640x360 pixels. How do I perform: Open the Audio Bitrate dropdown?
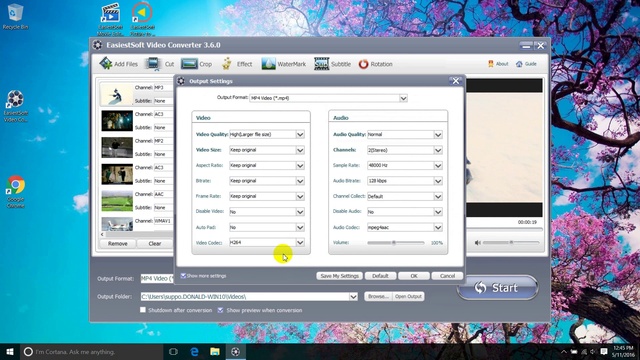pyautogui.click(x=438, y=181)
